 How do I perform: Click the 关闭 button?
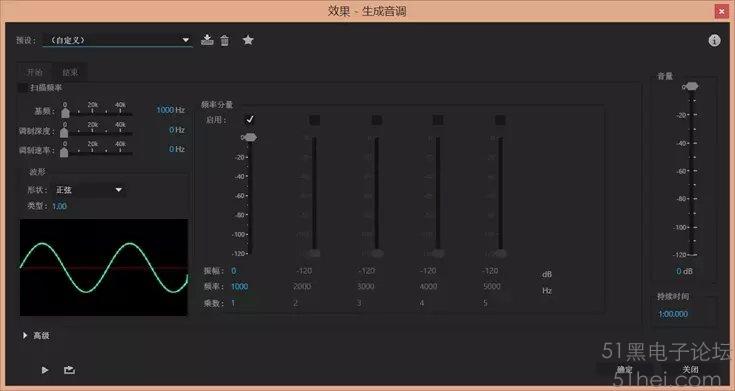(690, 370)
